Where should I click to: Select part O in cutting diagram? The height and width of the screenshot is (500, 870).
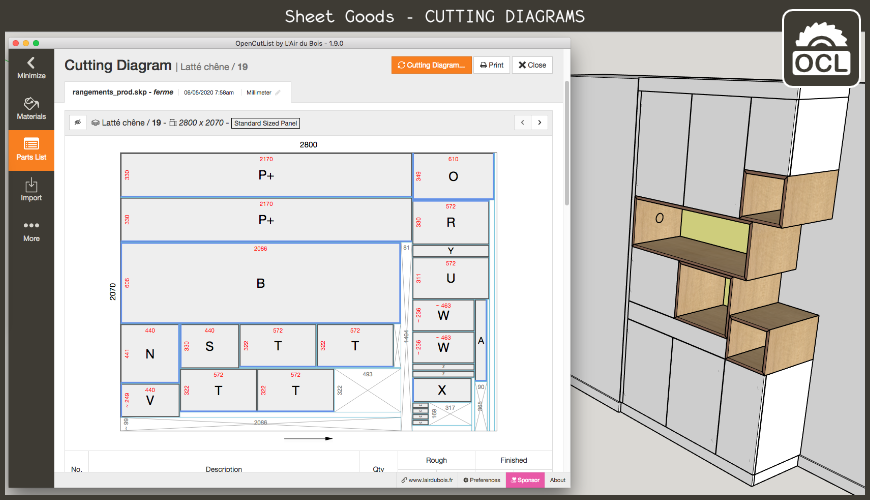[453, 176]
